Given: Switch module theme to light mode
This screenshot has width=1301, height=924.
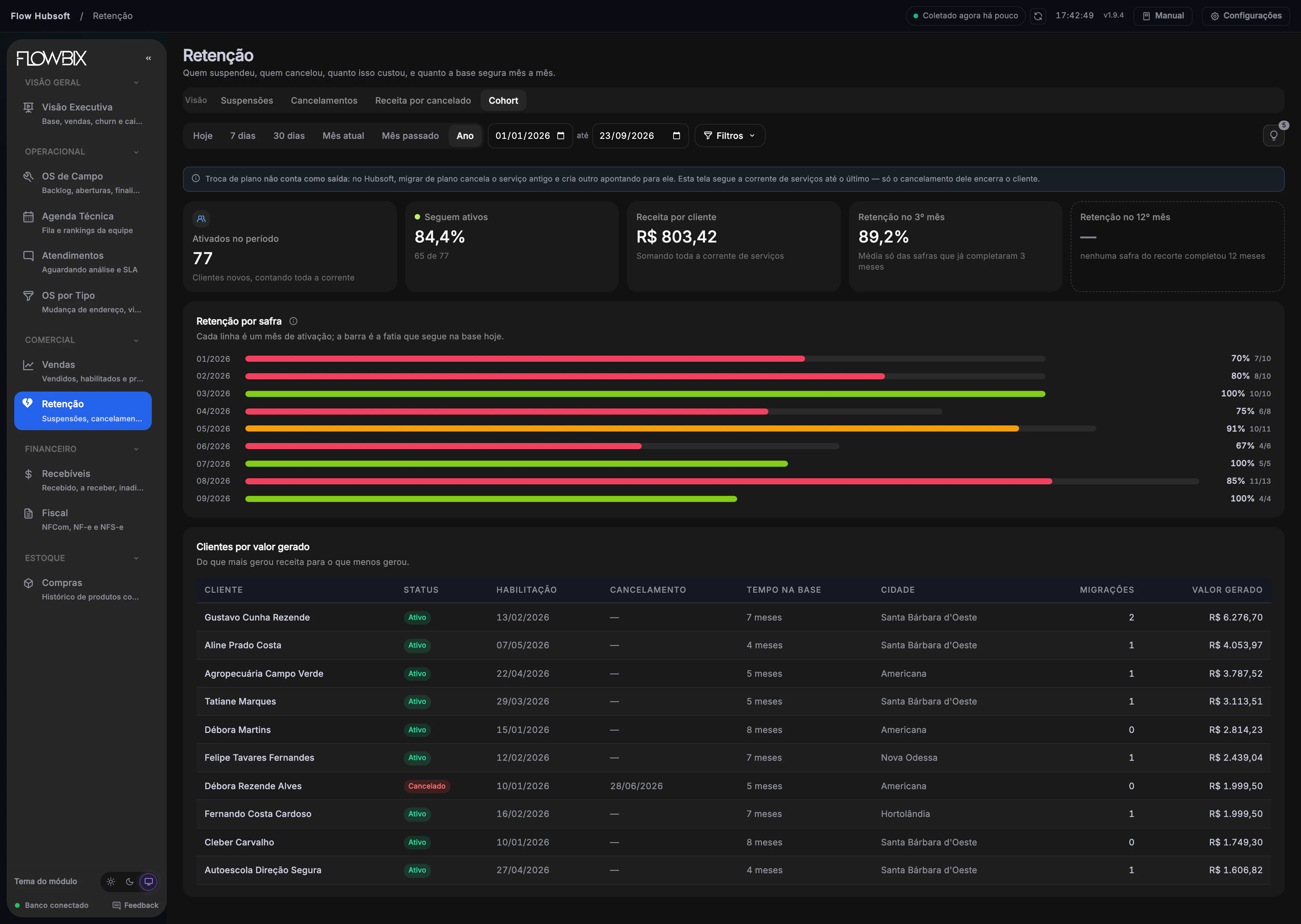Looking at the screenshot, I should tap(111, 881).
